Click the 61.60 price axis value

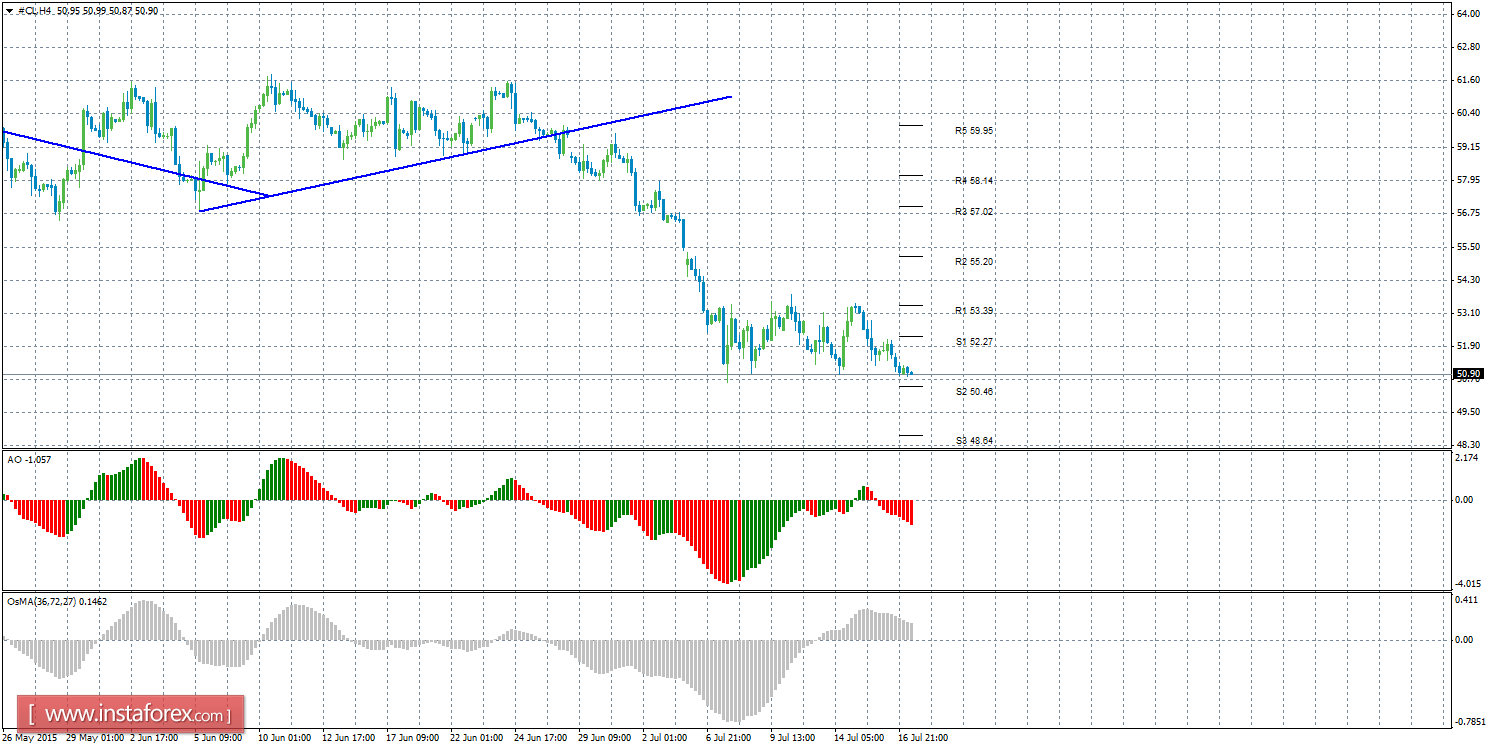pyautogui.click(x=1468, y=80)
